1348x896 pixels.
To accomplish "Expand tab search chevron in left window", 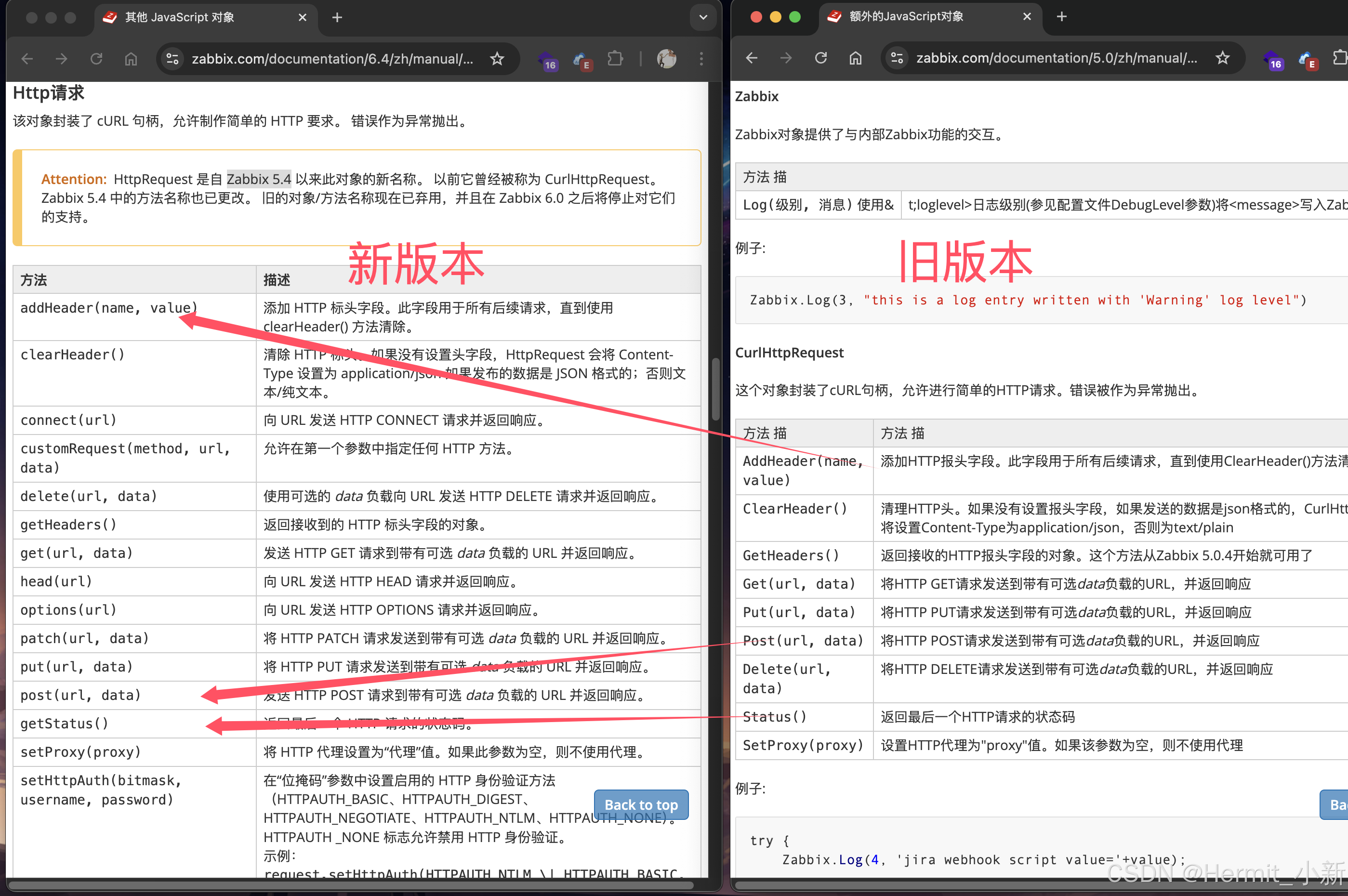I will coord(703,18).
